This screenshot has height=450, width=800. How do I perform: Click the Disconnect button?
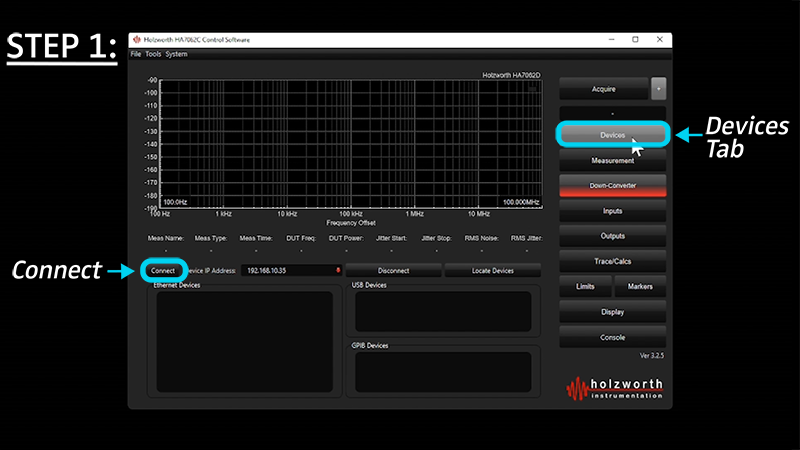click(x=393, y=270)
